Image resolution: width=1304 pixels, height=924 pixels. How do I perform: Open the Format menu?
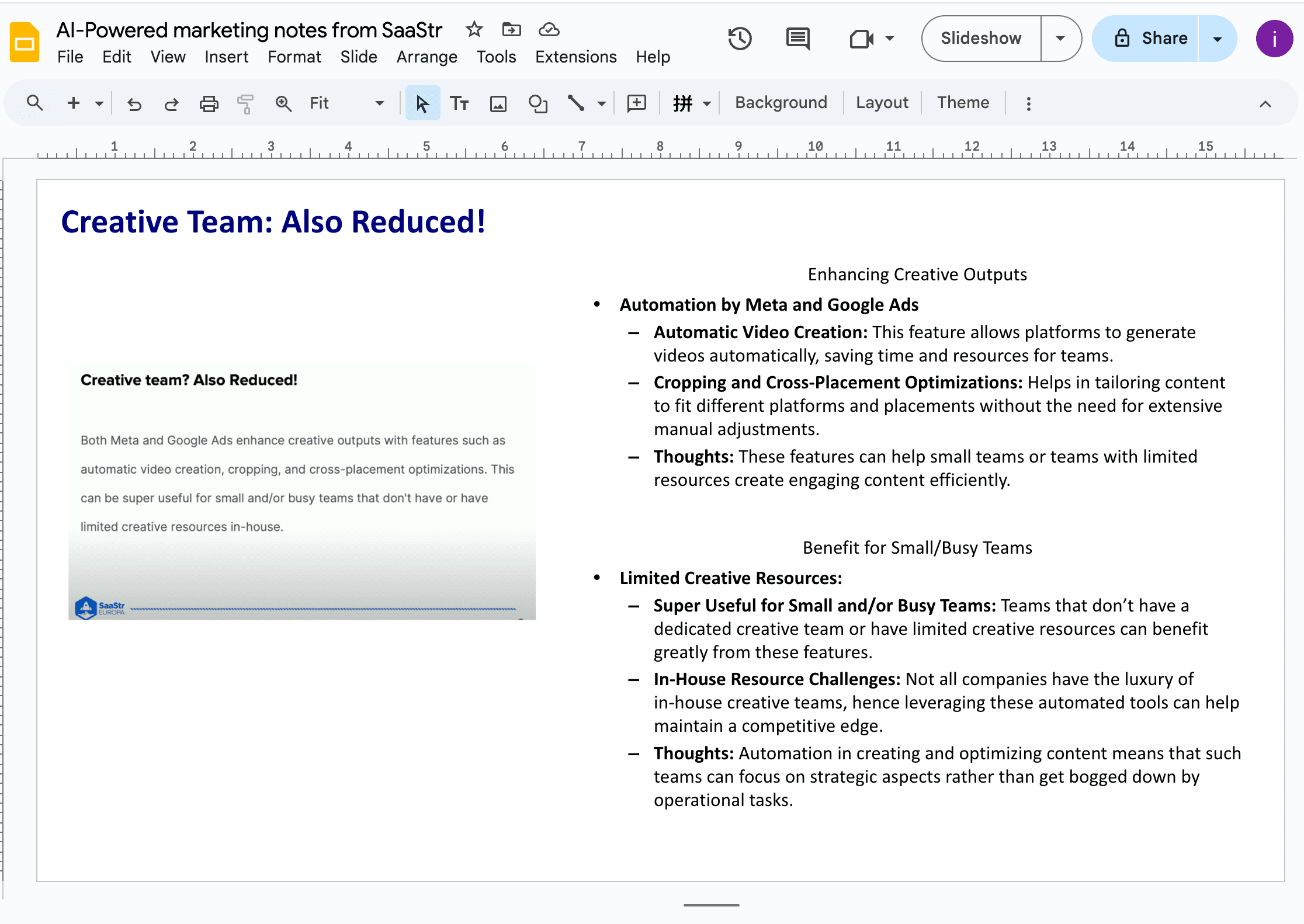[x=294, y=57]
